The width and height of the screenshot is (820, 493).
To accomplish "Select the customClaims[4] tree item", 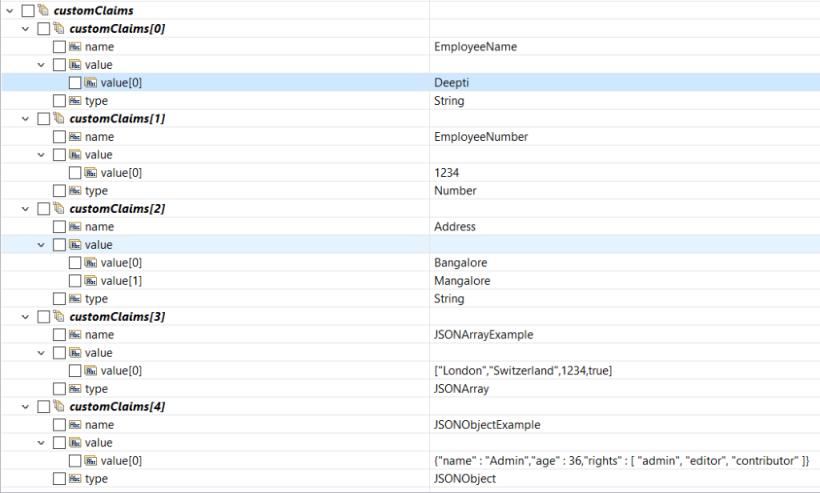I will [117, 406].
